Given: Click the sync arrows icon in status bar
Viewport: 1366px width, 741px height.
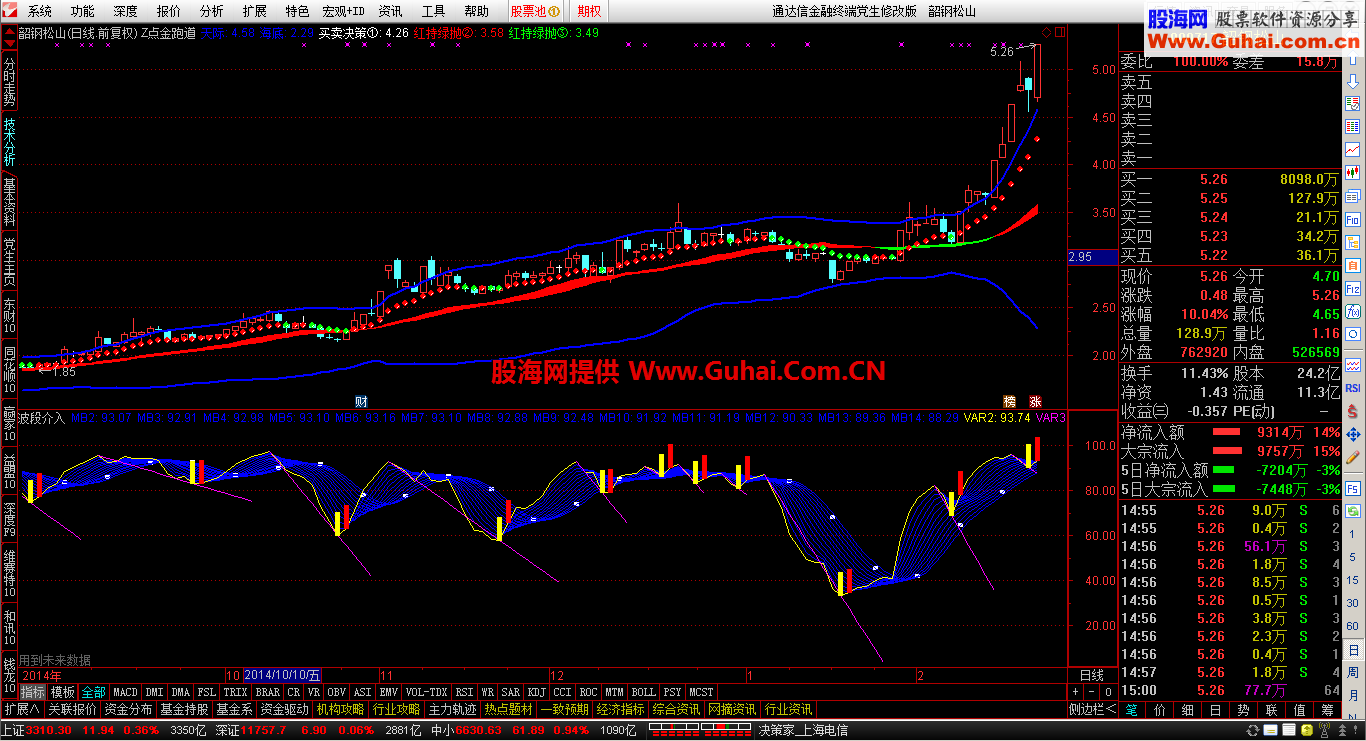Looking at the screenshot, I should click(1253, 730).
